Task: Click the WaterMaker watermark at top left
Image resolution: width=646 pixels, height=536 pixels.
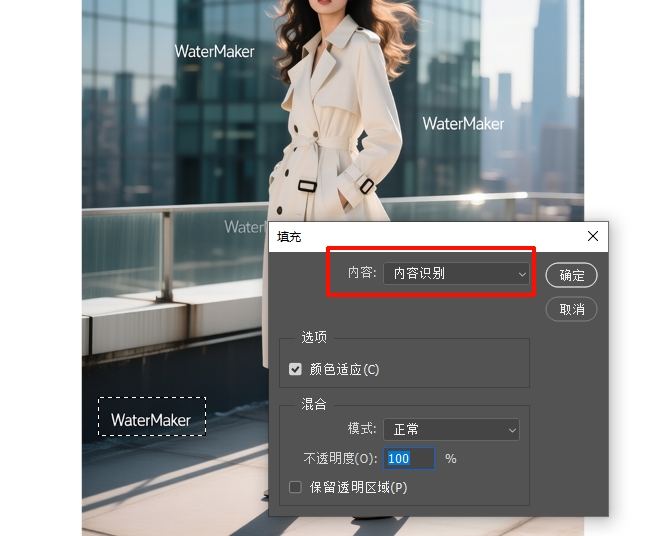Action: [x=214, y=51]
